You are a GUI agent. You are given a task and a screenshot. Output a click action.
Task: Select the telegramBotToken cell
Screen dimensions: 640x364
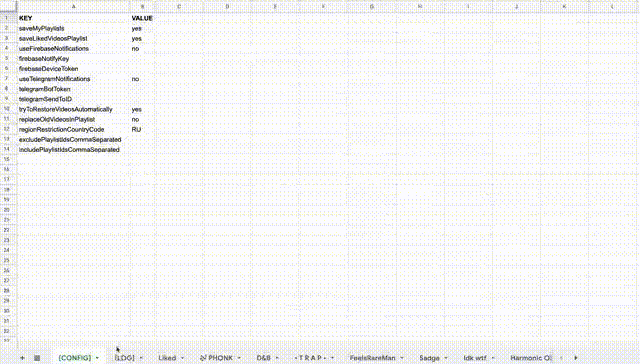click(73, 89)
